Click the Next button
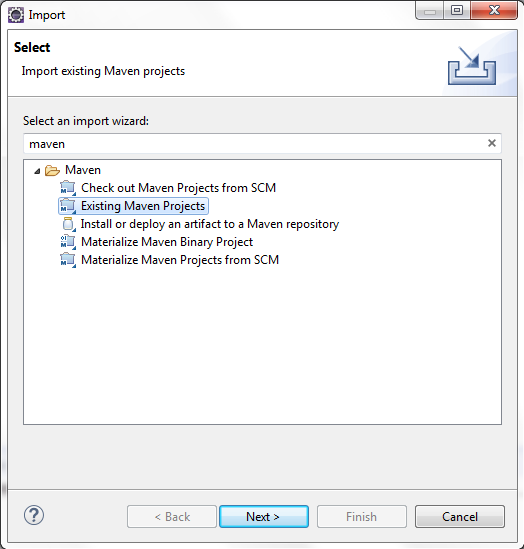The height and width of the screenshot is (549, 524). [264, 516]
